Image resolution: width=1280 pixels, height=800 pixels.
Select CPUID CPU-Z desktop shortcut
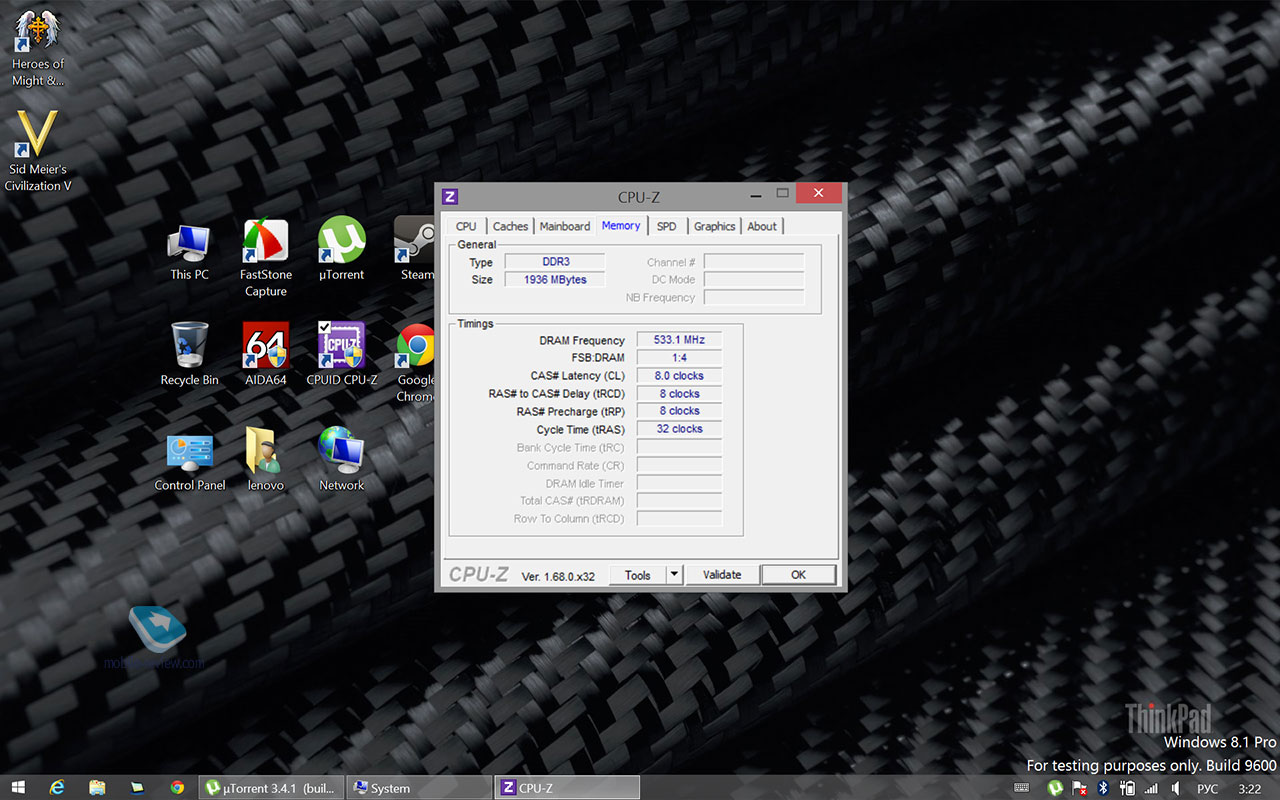(x=341, y=355)
